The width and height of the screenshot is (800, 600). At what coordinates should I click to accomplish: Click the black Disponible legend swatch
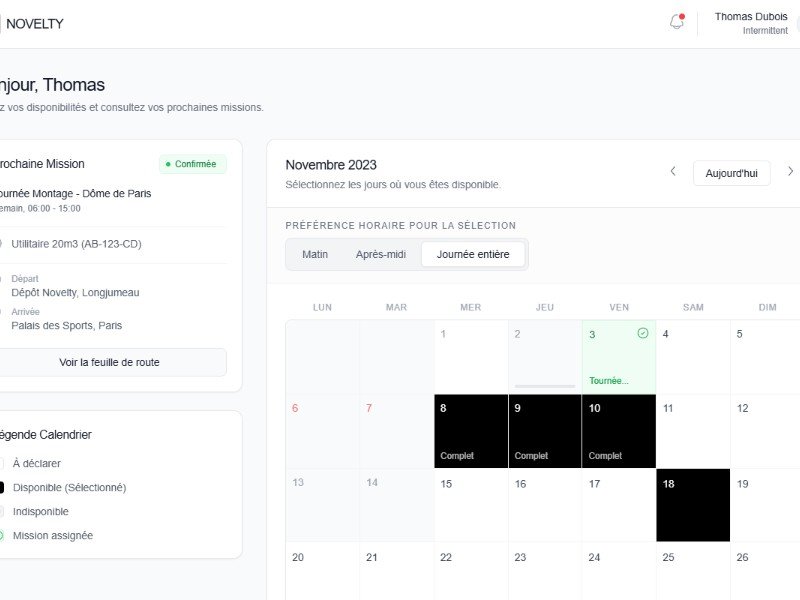(x=1, y=487)
